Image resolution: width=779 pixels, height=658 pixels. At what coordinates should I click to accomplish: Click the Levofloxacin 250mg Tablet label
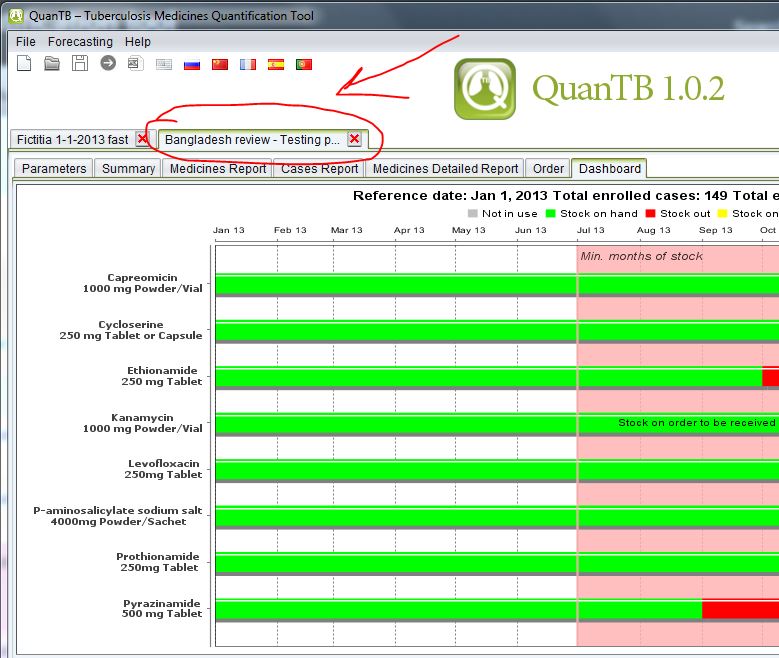click(x=163, y=469)
